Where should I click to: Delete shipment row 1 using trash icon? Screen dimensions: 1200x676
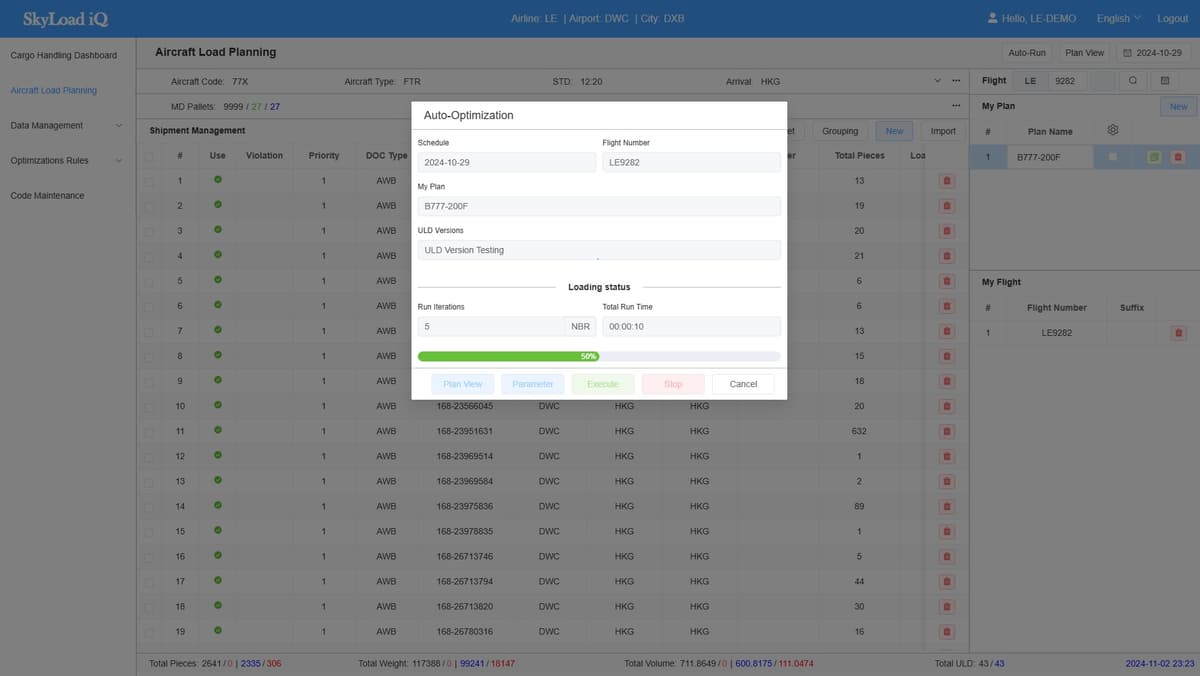pos(946,181)
